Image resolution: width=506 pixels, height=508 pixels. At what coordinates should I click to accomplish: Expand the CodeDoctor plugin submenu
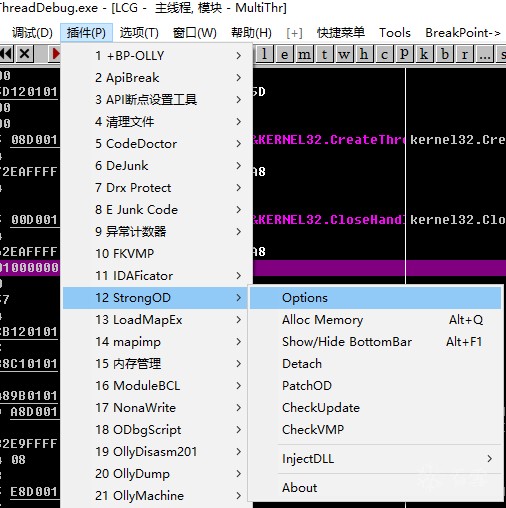point(155,143)
